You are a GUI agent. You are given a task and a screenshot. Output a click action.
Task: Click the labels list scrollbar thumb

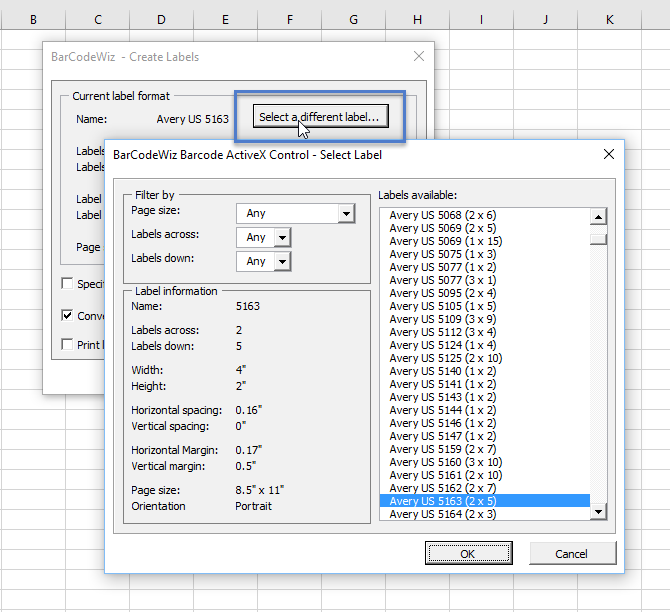pyautogui.click(x=598, y=238)
